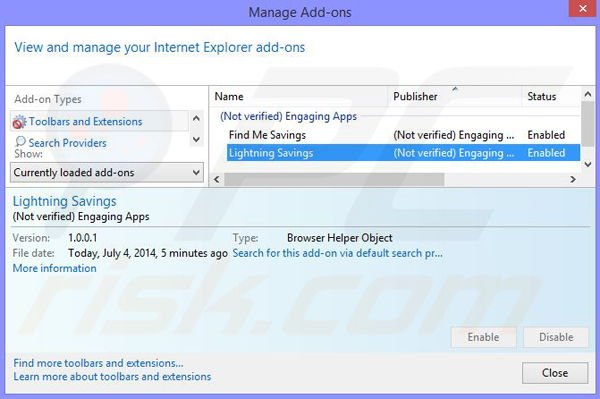Image resolution: width=600 pixels, height=399 pixels.
Task: Click the Enable button
Action: coord(483,337)
